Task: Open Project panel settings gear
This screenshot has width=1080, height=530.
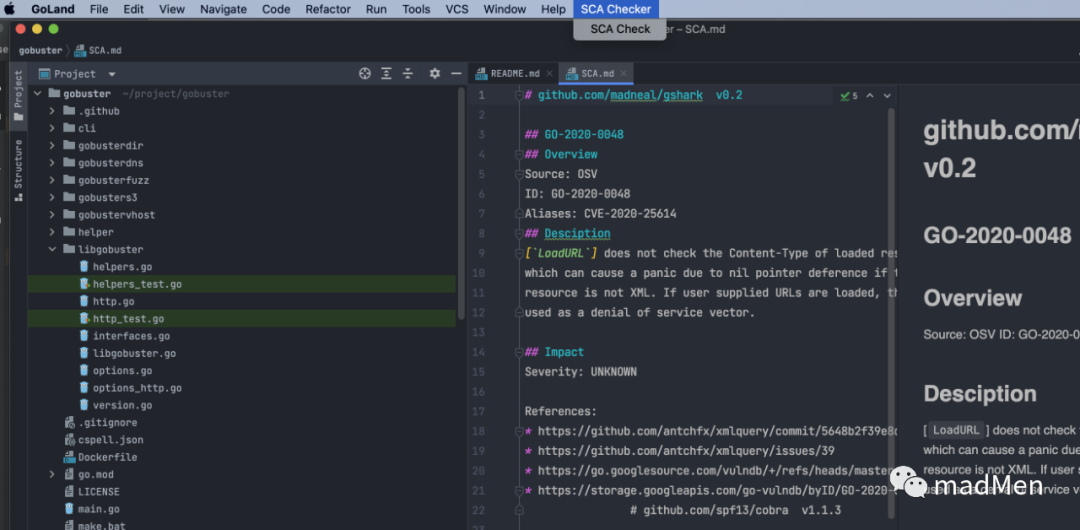Action: (435, 74)
